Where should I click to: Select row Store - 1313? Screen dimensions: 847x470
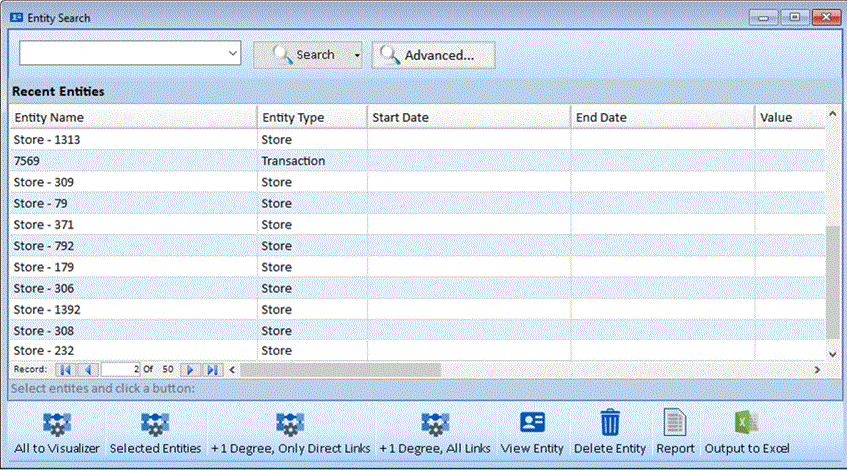[x=417, y=139]
